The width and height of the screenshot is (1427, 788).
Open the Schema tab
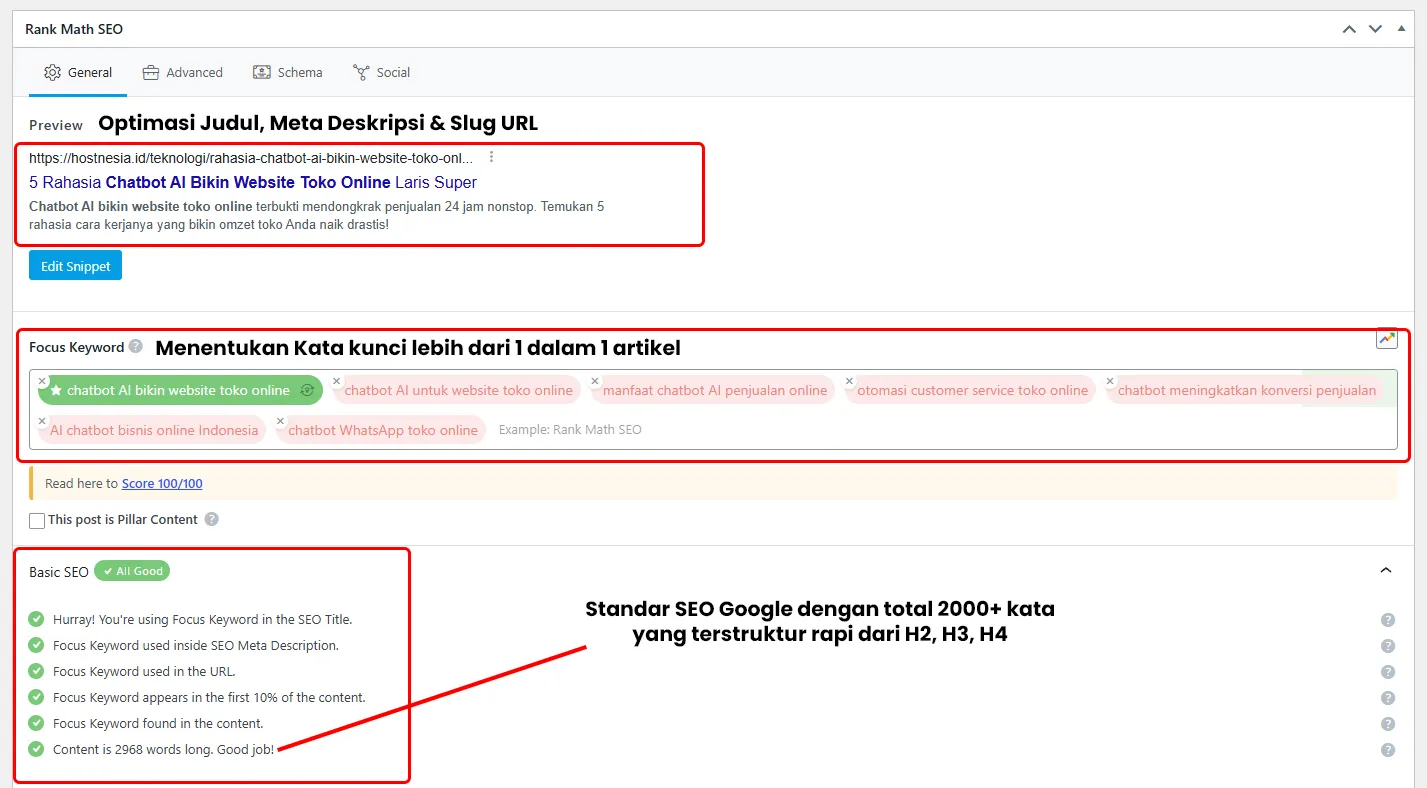coord(287,72)
